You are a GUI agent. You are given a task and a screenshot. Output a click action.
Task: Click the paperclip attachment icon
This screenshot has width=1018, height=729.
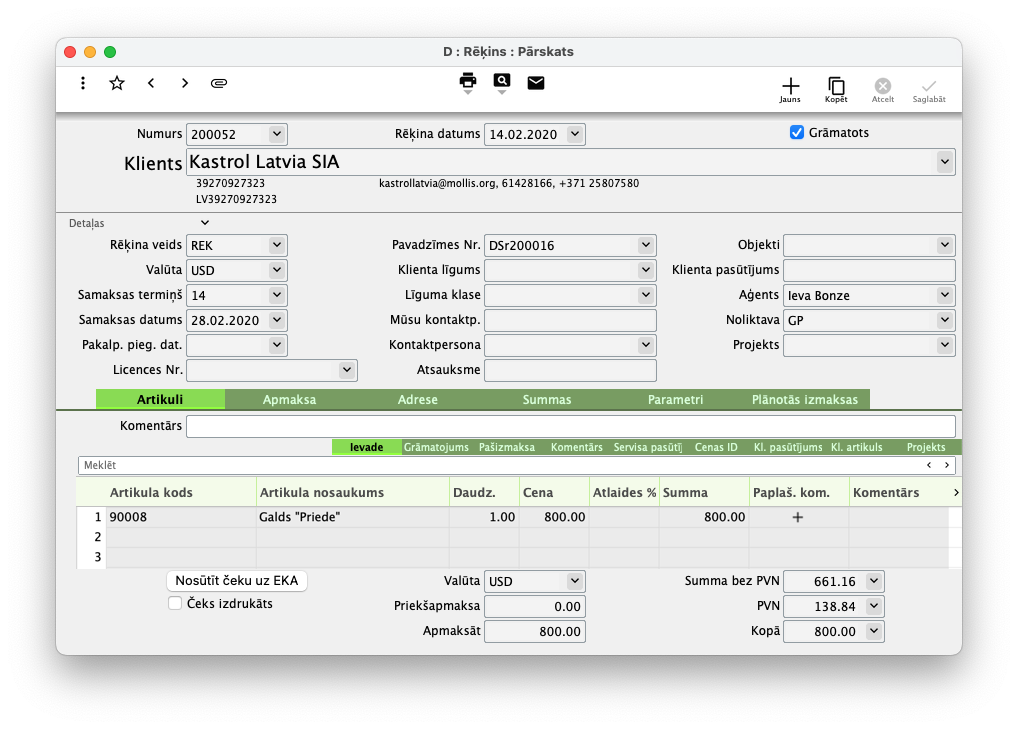point(219,83)
